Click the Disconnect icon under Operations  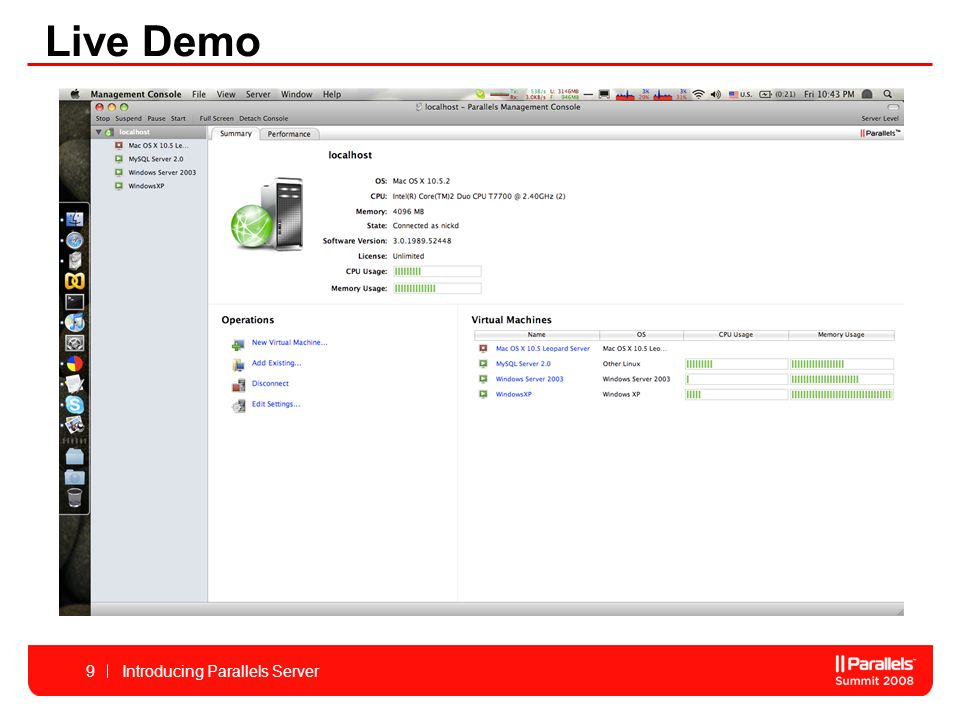click(x=238, y=385)
